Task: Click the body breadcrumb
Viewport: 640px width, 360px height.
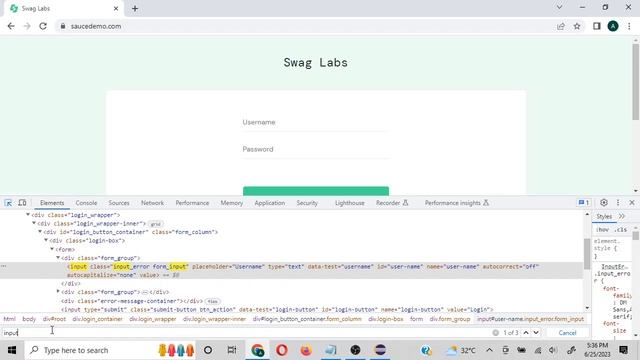Action: 29,319
